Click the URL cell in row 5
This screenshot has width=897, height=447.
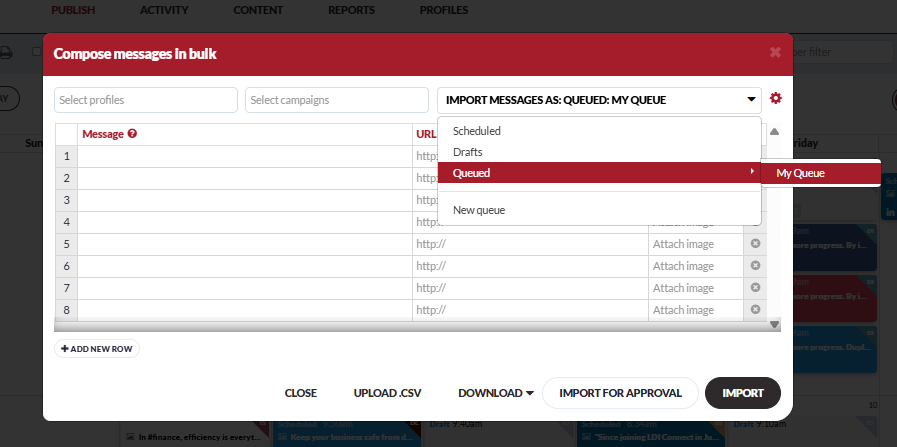[x=530, y=244]
